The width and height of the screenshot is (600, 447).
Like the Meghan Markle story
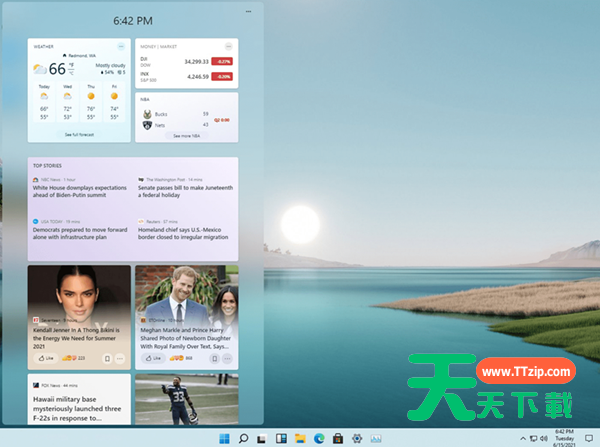(x=152, y=357)
